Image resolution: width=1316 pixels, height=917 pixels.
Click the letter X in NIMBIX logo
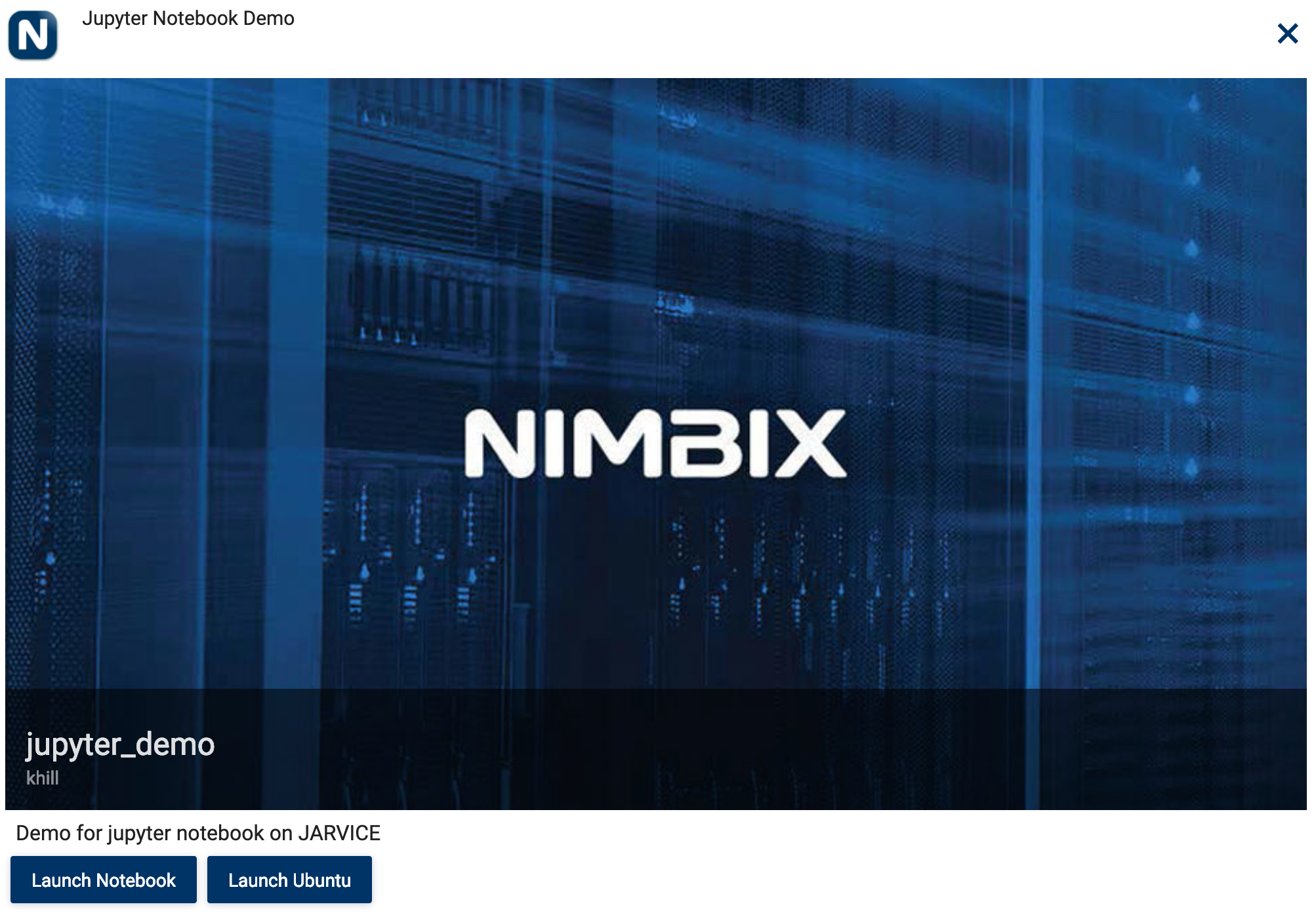[x=810, y=443]
